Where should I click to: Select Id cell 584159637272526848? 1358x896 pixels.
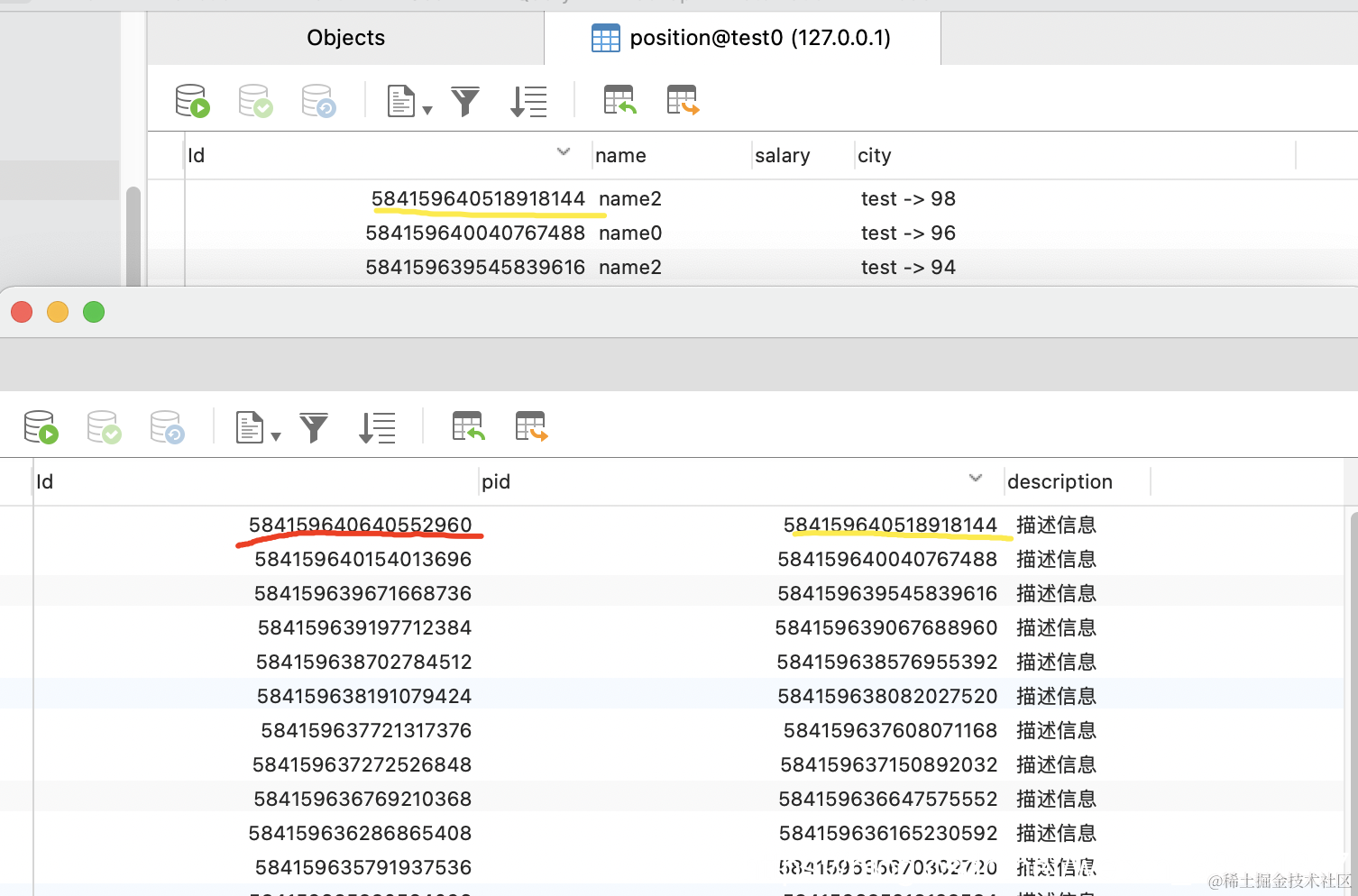coord(362,764)
